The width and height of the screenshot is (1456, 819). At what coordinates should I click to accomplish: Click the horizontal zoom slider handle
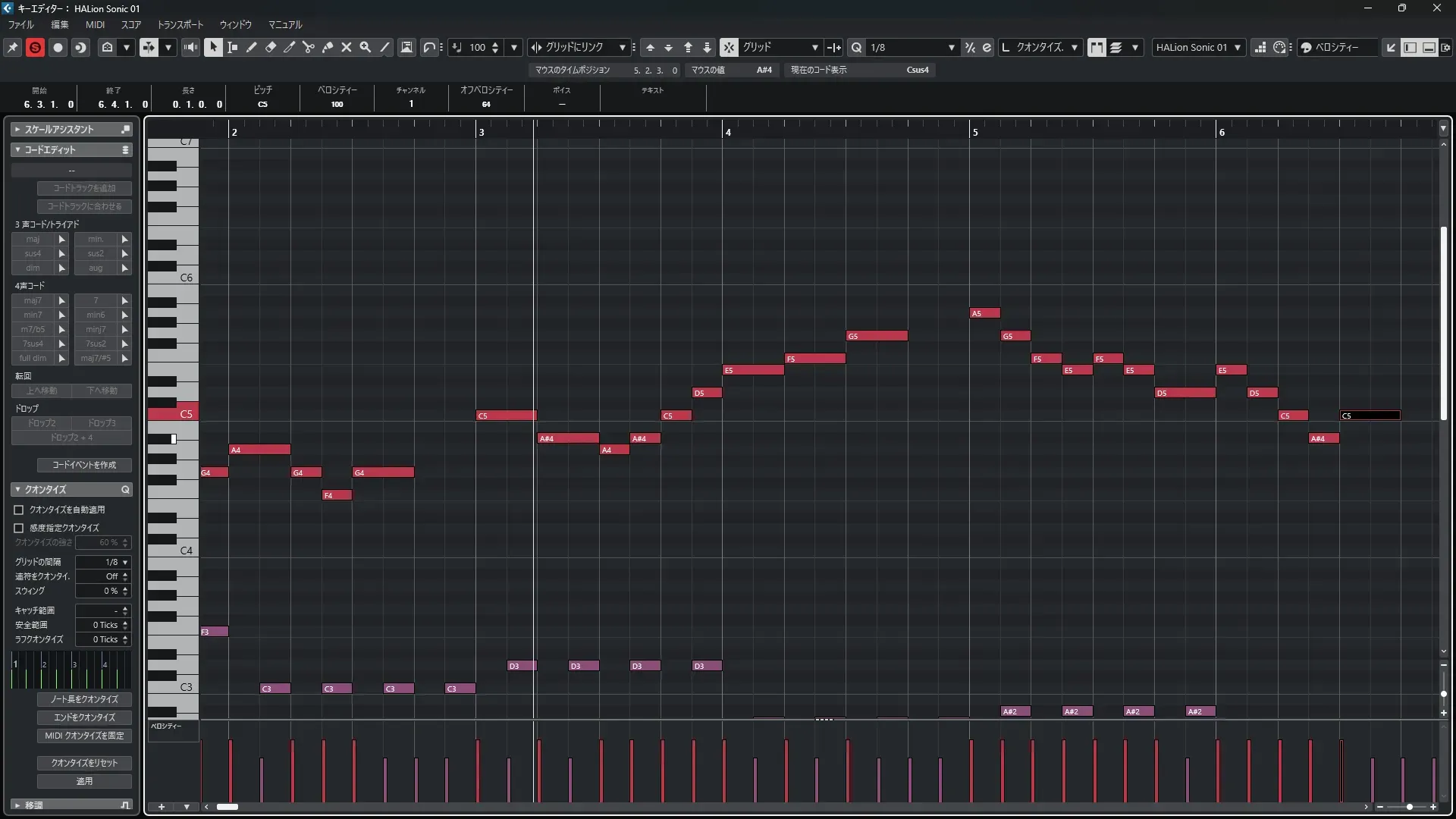coord(1409,807)
